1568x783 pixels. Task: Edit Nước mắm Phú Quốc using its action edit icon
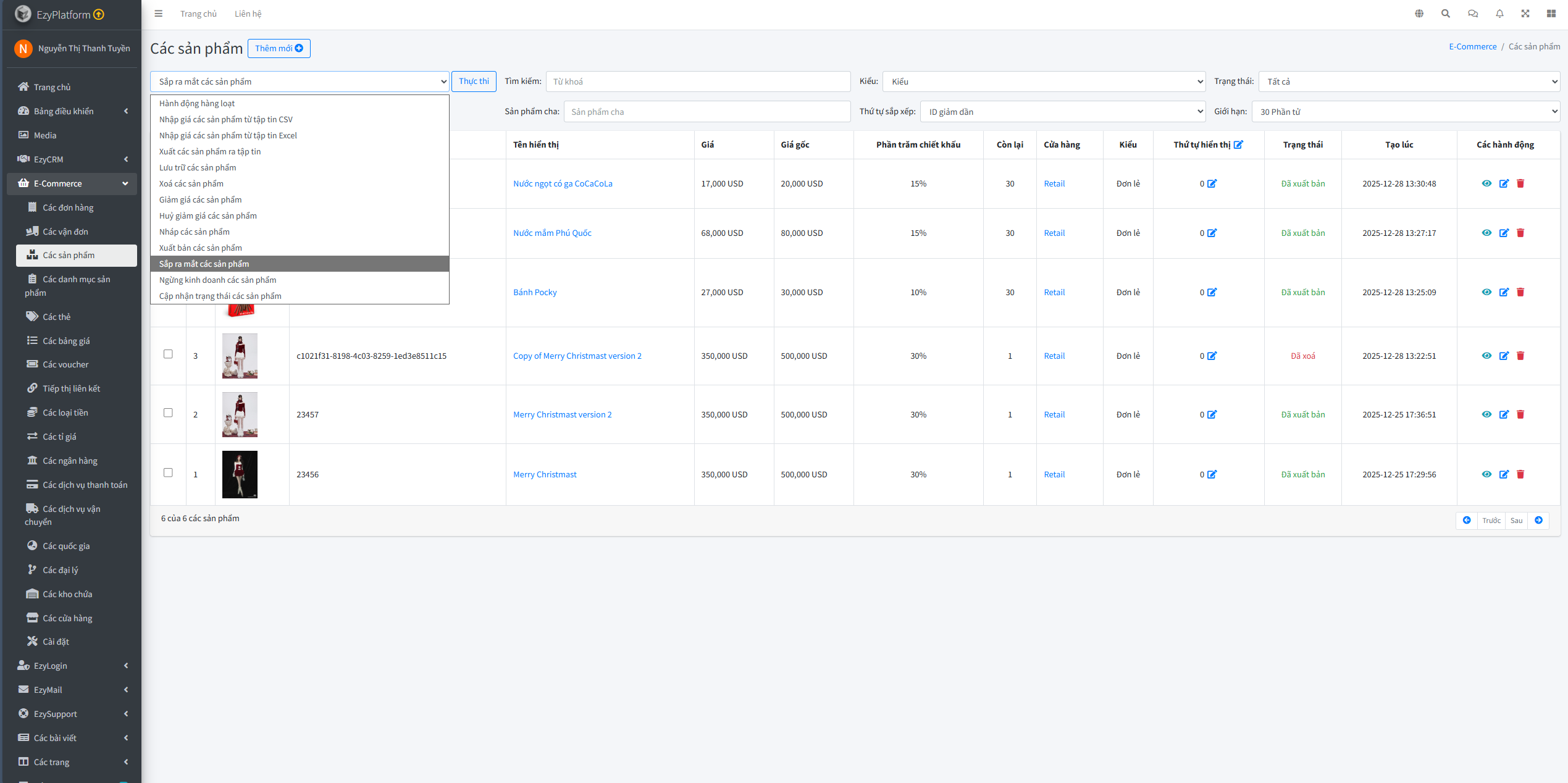[x=1504, y=233]
